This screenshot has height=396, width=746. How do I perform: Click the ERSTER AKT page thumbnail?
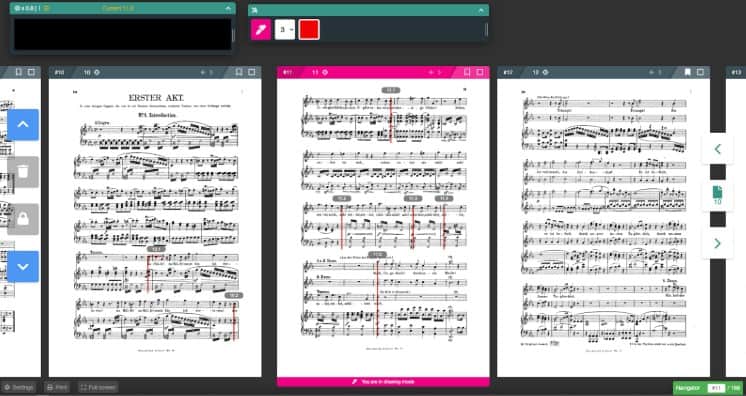155,228
